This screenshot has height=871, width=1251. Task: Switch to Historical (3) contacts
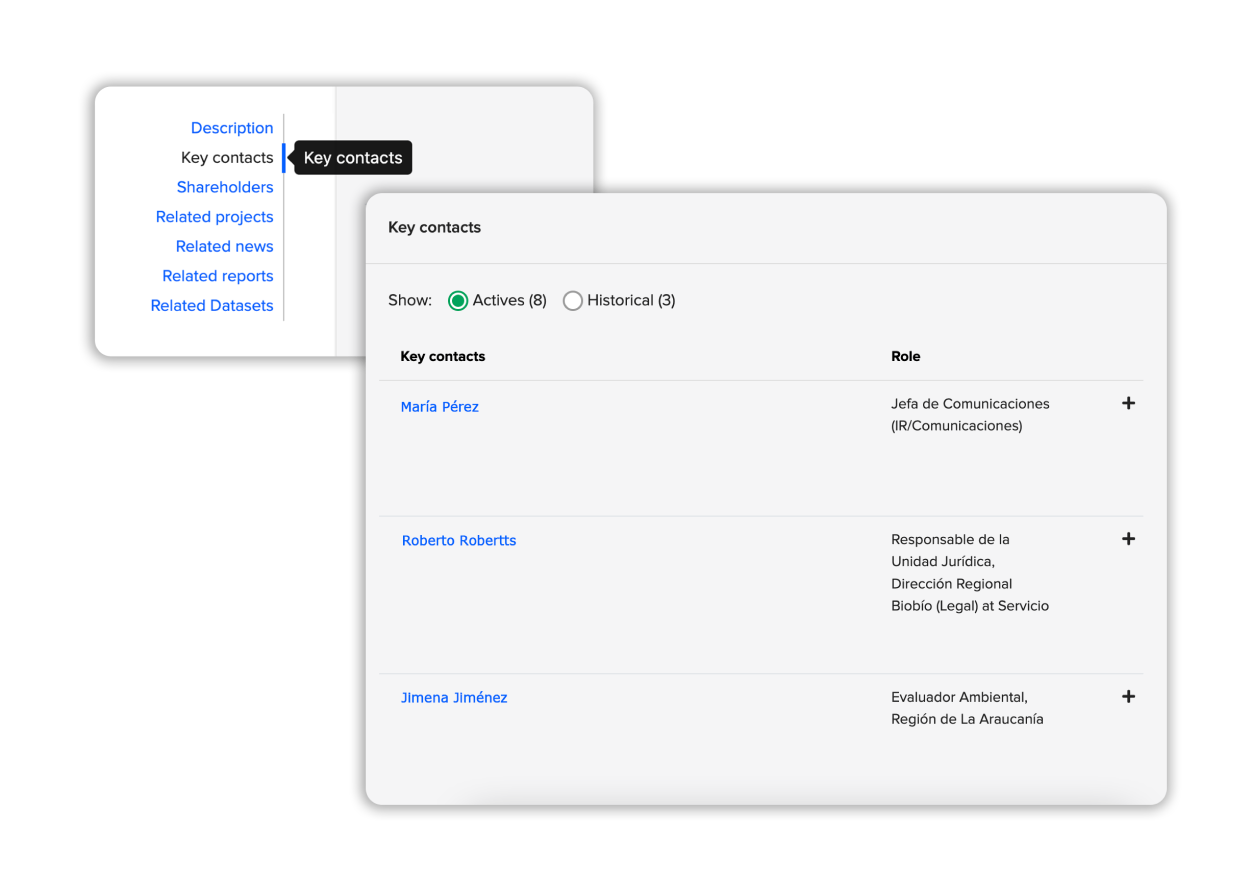pos(572,300)
